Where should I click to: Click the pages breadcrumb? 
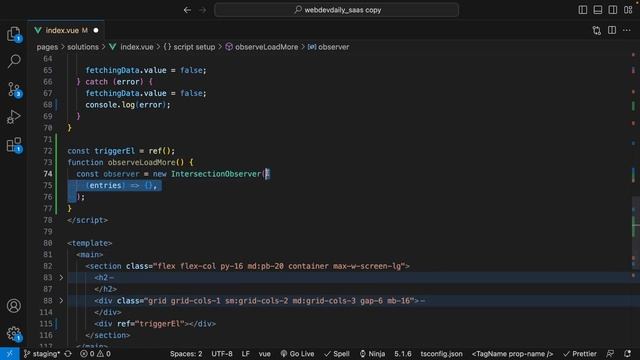[x=47, y=47]
